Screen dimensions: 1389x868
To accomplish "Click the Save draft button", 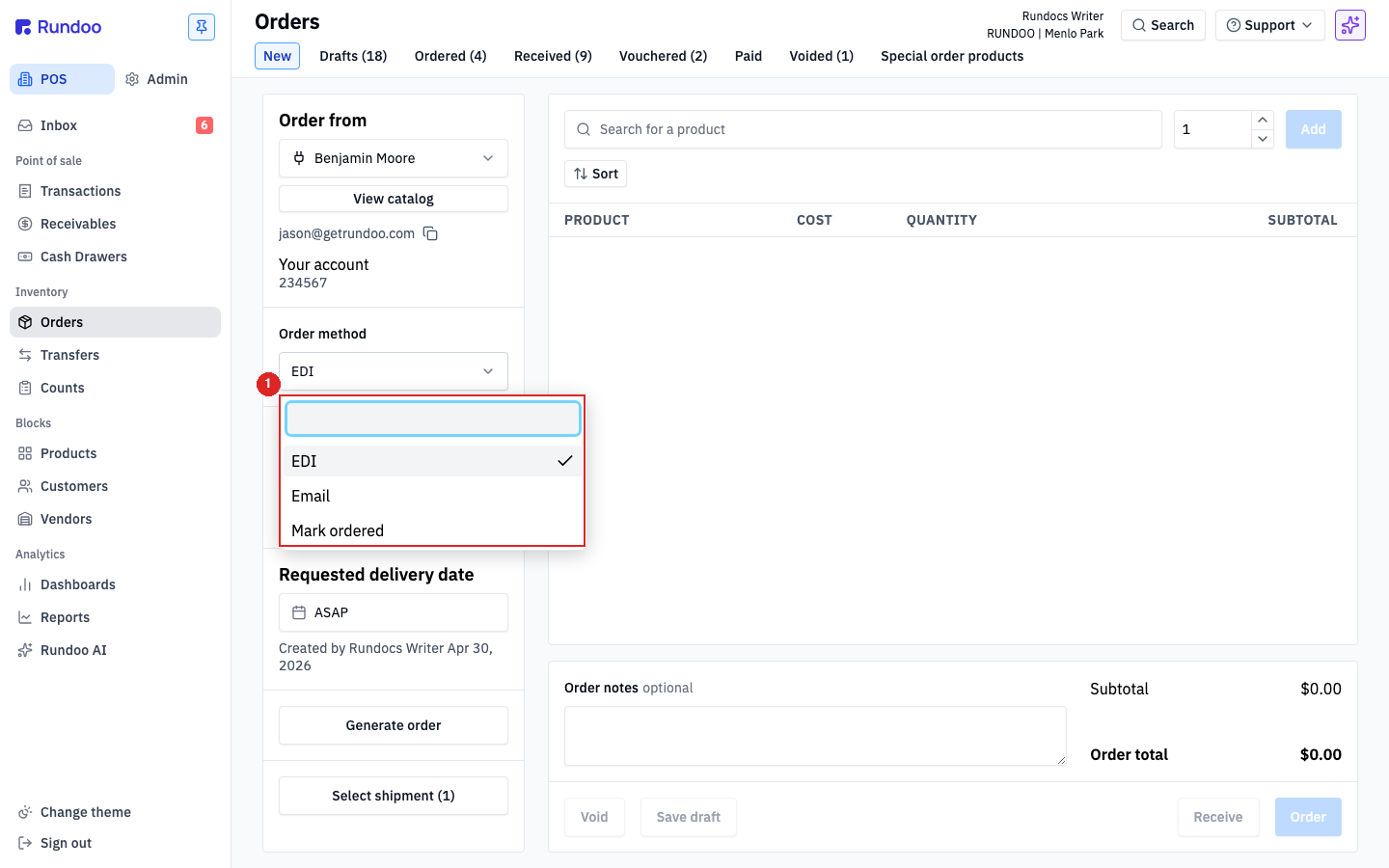I will (689, 817).
